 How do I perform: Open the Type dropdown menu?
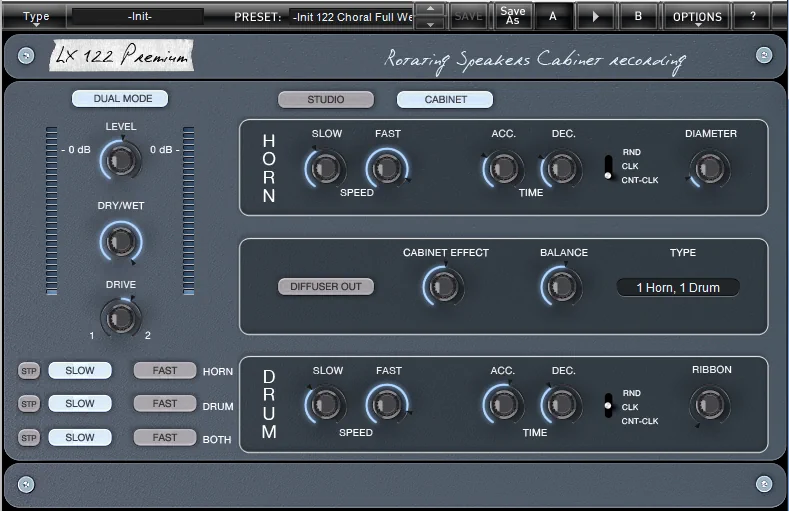[x=36, y=17]
